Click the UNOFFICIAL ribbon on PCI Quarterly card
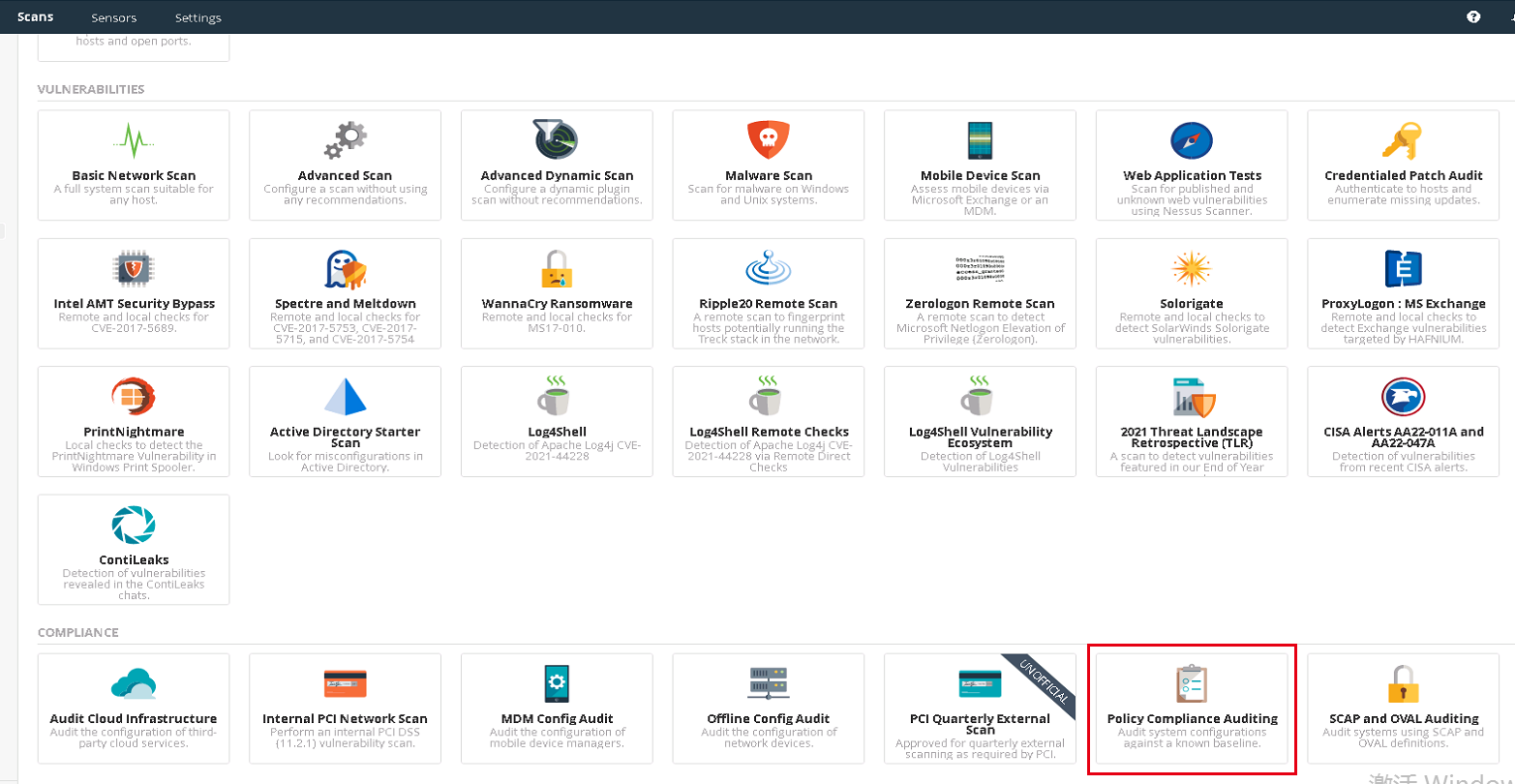This screenshot has height=784, width=1515. coord(1044,683)
